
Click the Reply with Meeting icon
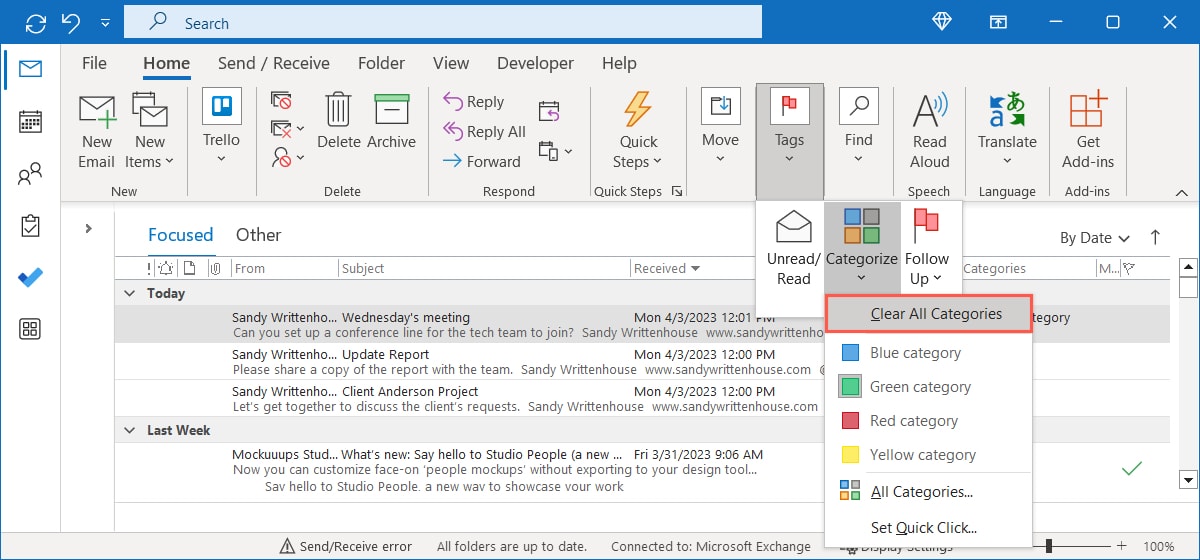coord(549,110)
